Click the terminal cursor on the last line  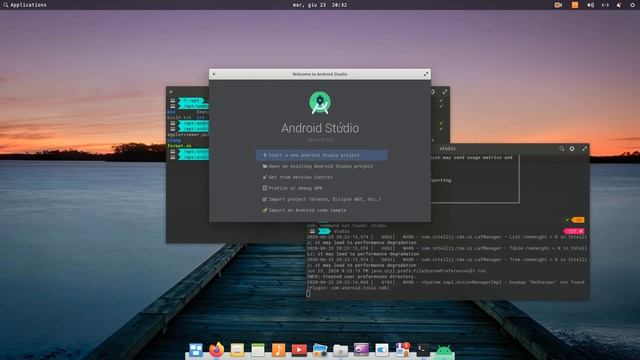(309, 293)
